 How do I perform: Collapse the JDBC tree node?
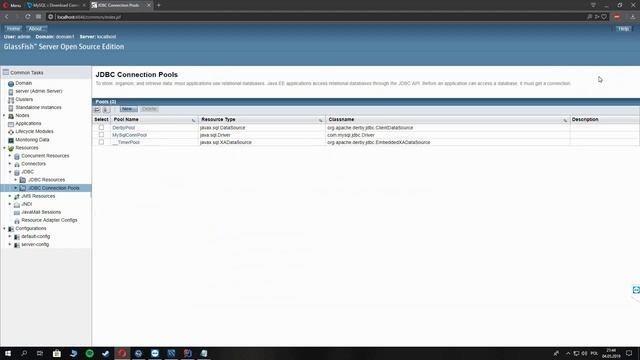pyautogui.click(x=10, y=172)
